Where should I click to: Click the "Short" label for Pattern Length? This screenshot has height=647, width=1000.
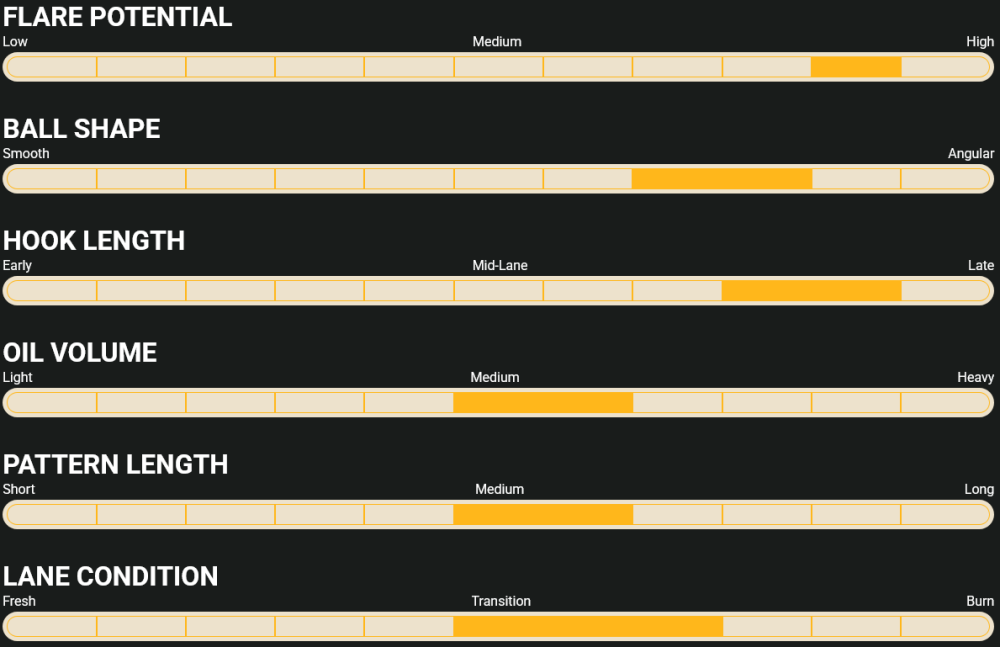(19, 490)
